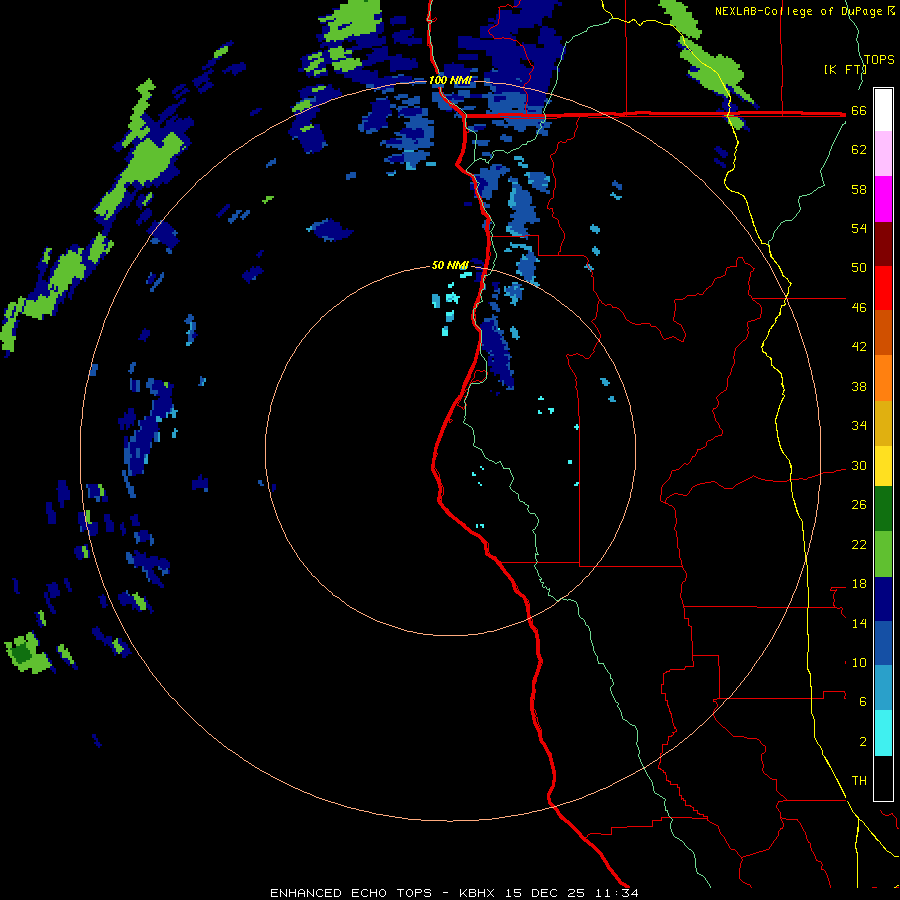Click the 66 legend value
900x900 pixels.
coord(859,110)
